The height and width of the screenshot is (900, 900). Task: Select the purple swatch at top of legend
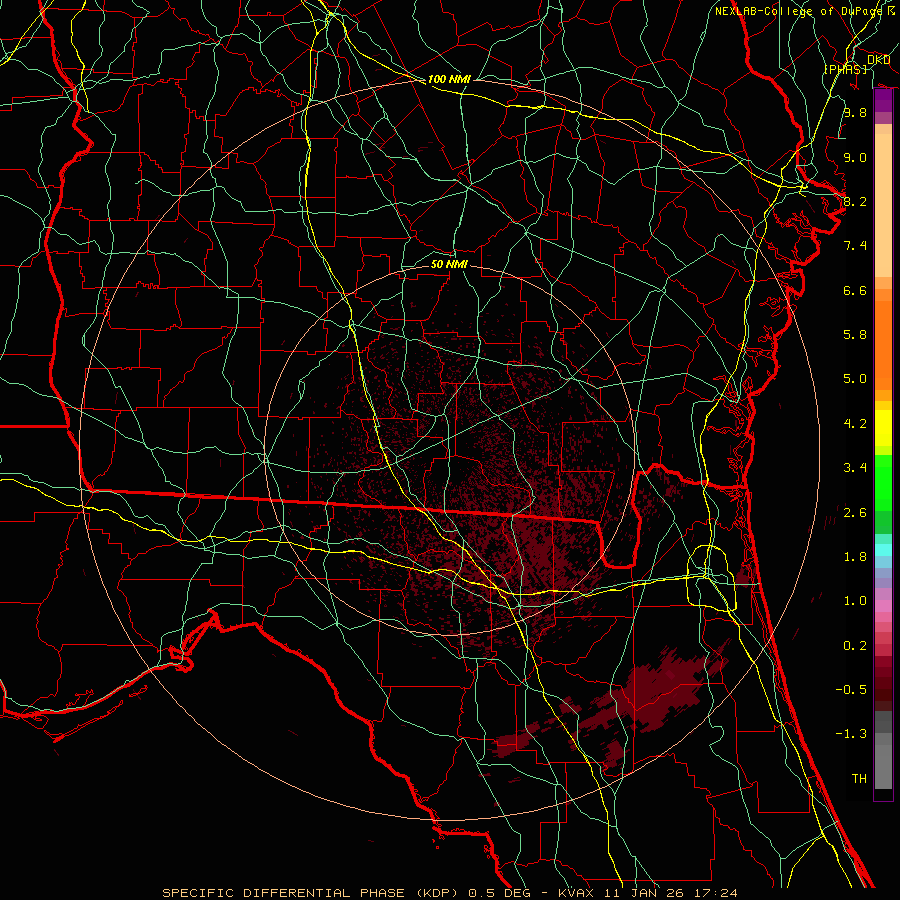(883, 100)
